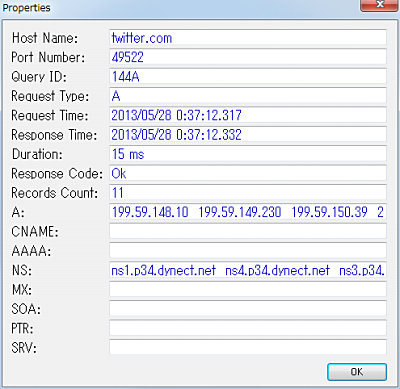Click the empty AAAA field
This screenshot has width=400, height=389.
pyautogui.click(x=248, y=250)
